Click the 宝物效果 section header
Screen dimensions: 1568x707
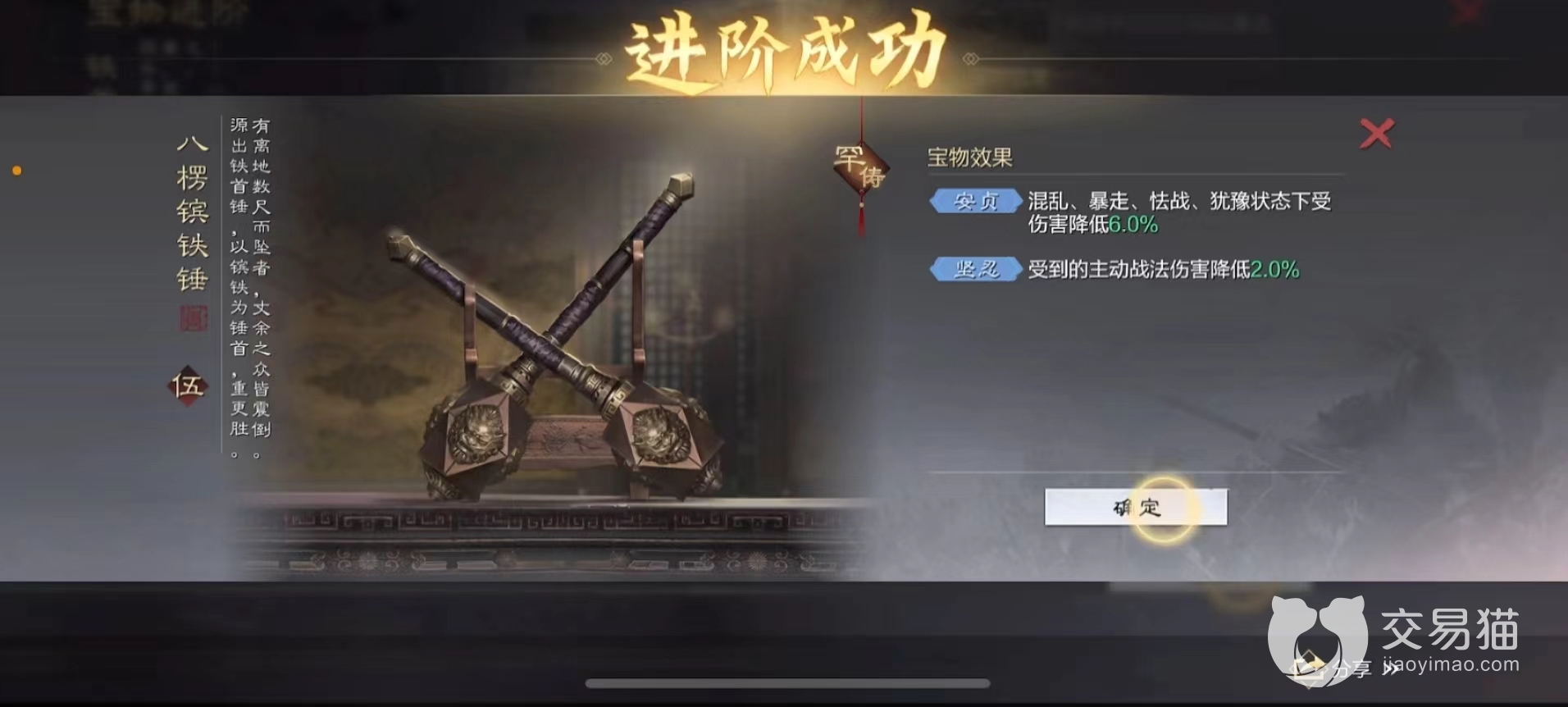pos(970,157)
